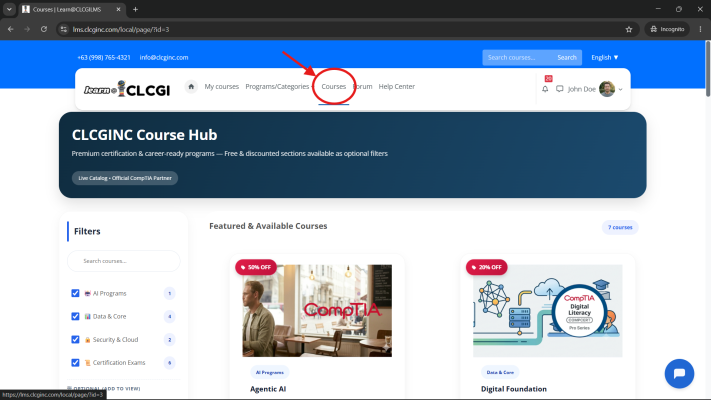Open the messages chat icon beside John Doe
The image size is (711, 400).
click(560, 89)
